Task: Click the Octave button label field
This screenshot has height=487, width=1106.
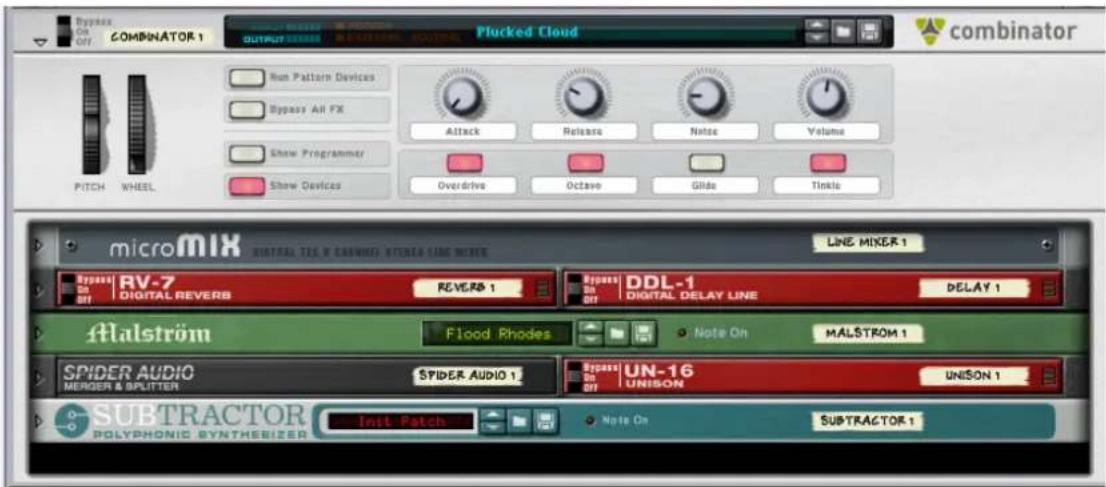Action: (584, 186)
